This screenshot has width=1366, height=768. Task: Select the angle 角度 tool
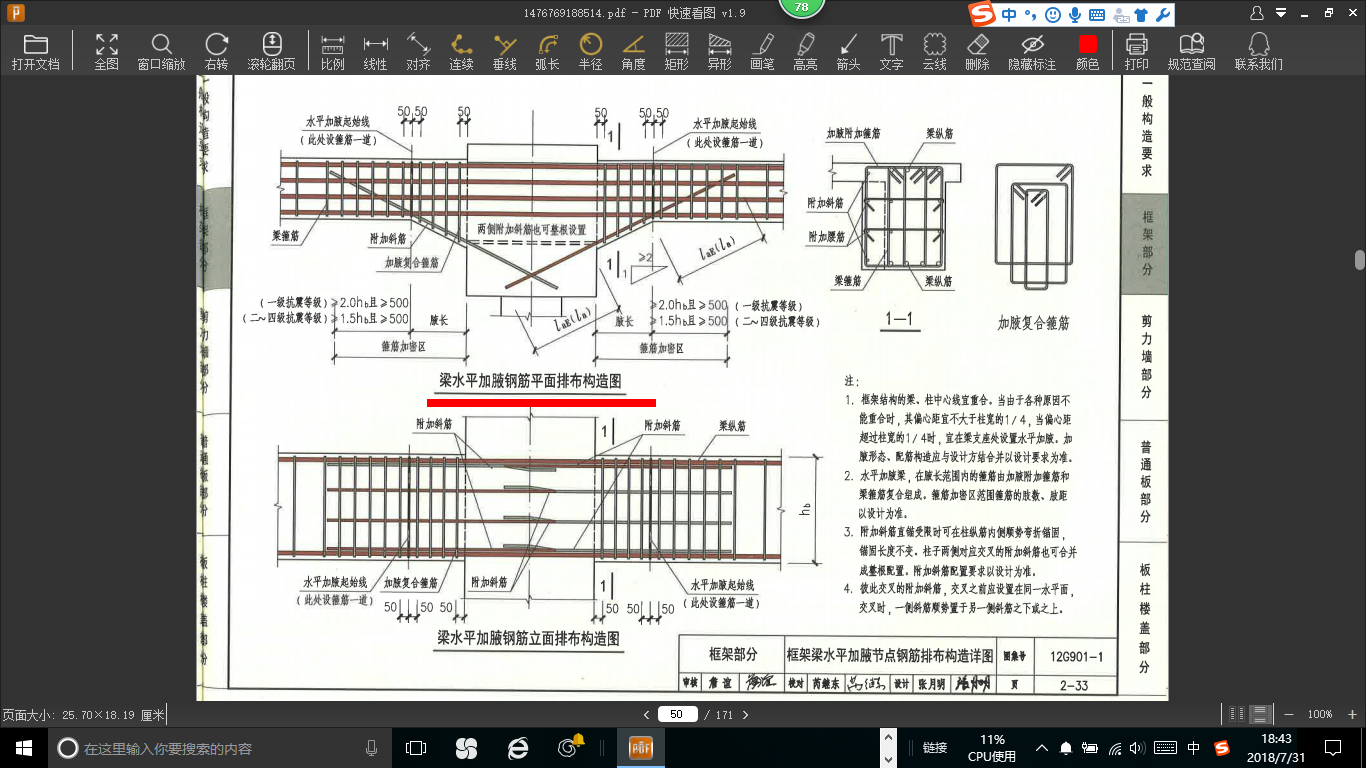pos(633,52)
